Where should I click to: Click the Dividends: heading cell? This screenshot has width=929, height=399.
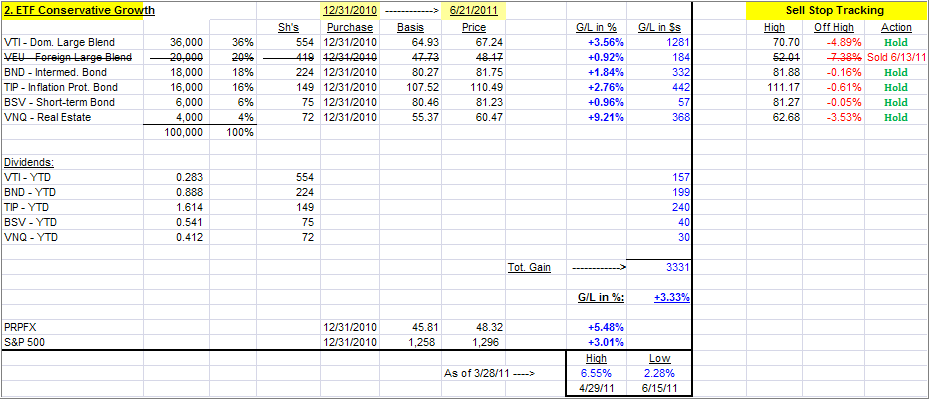[29, 162]
